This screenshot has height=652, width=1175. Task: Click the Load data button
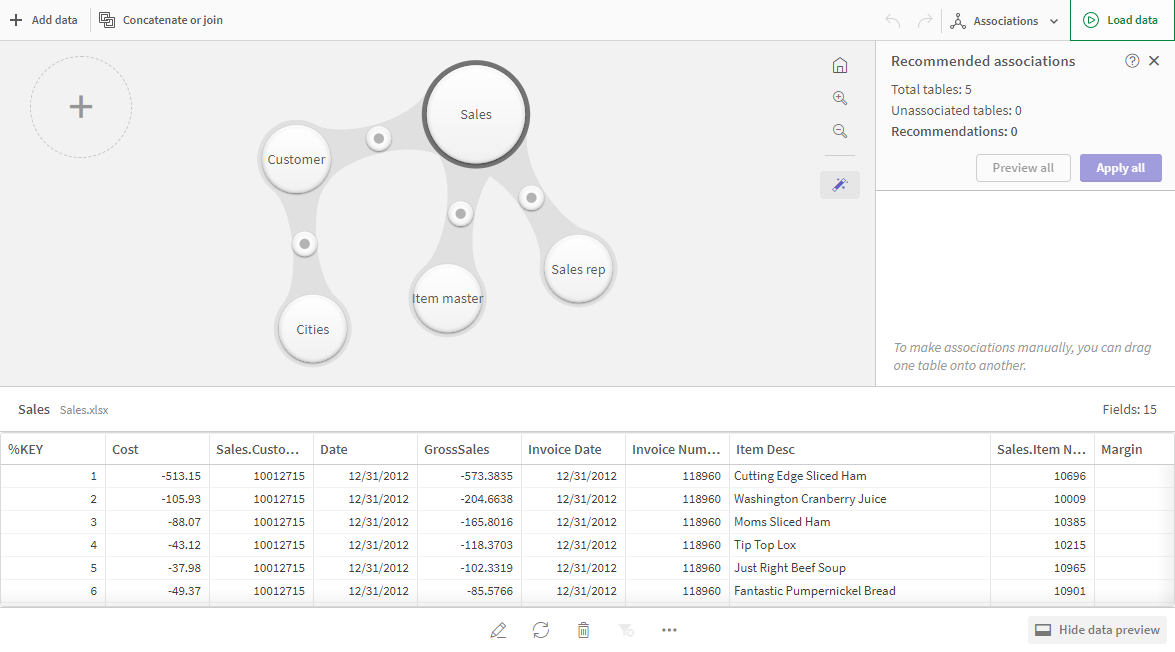pyautogui.click(x=1121, y=19)
